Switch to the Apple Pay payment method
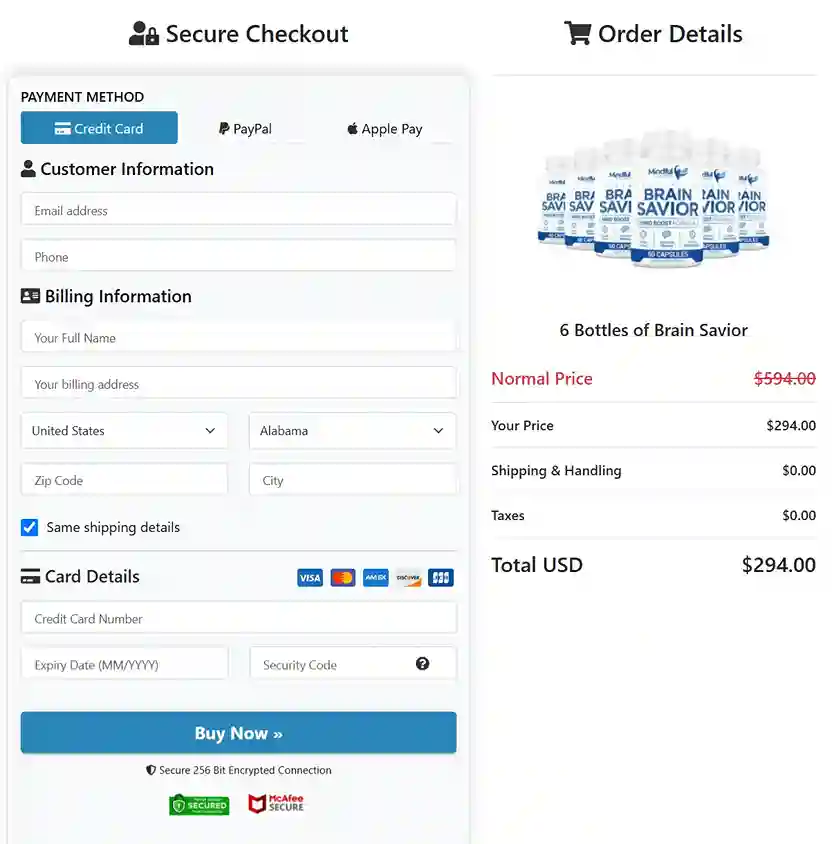This screenshot has height=844, width=832. point(385,128)
